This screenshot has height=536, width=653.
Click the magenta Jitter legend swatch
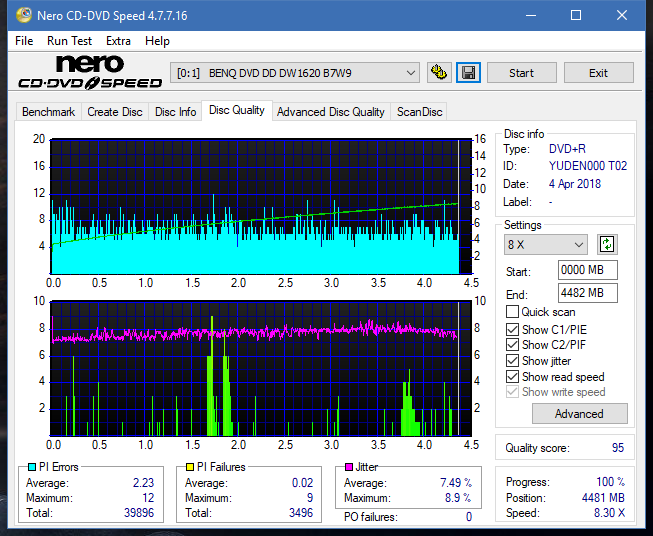coord(349,467)
